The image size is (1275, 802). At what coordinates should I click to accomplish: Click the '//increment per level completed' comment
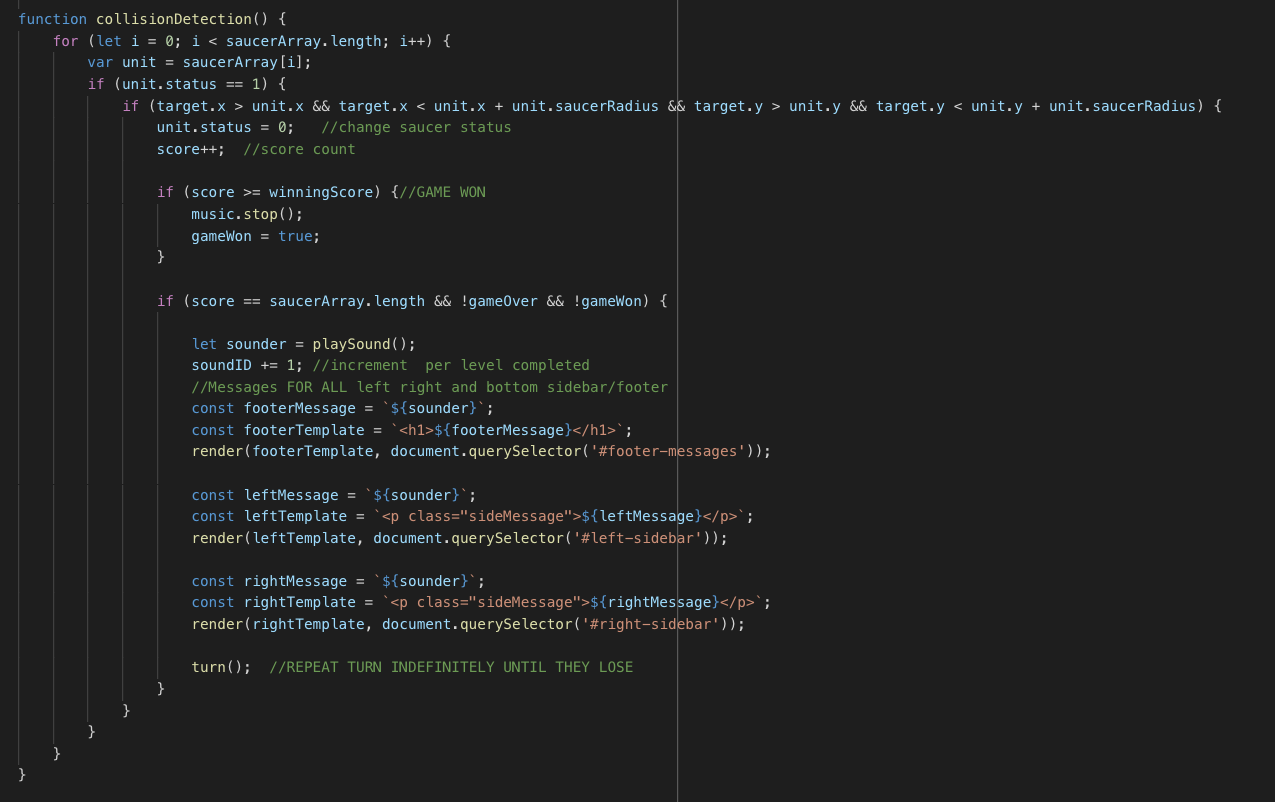click(x=451, y=365)
